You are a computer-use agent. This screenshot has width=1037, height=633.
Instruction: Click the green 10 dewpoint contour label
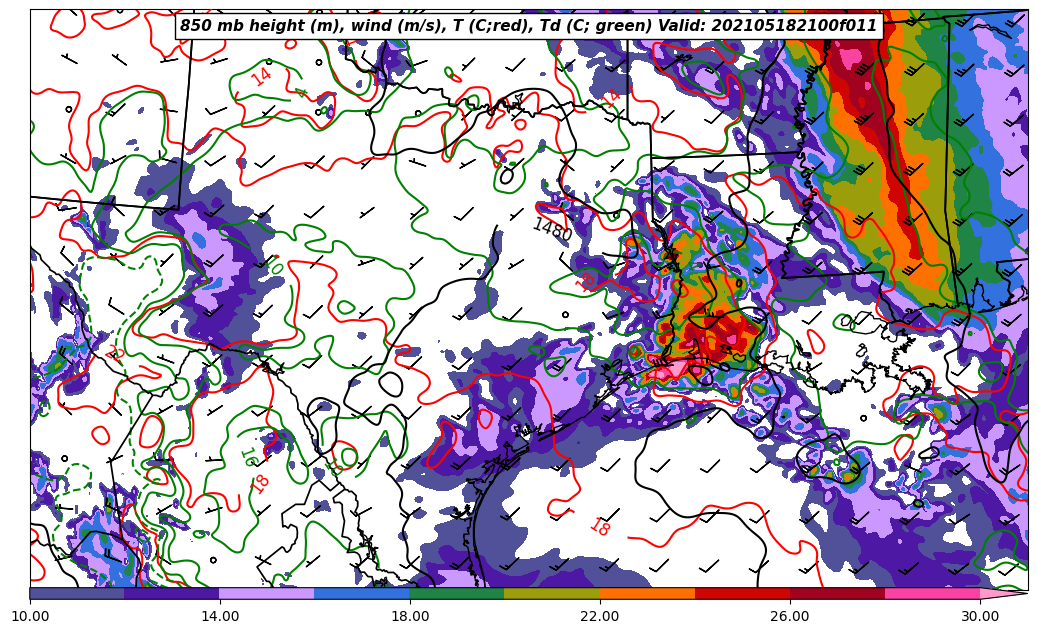click(x=275, y=266)
